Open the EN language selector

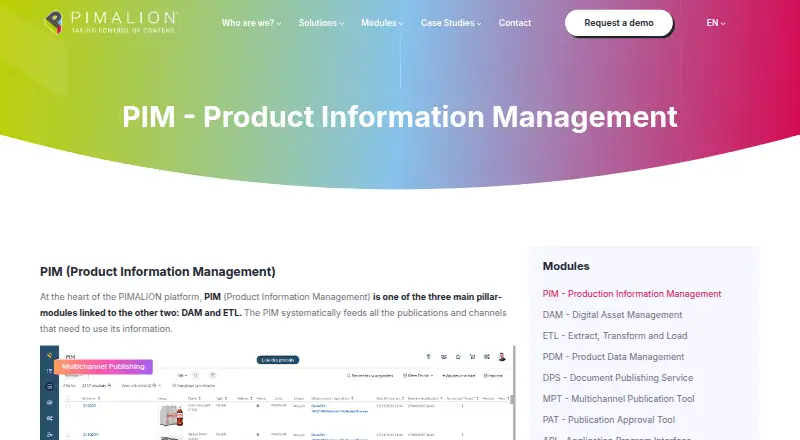click(x=715, y=23)
